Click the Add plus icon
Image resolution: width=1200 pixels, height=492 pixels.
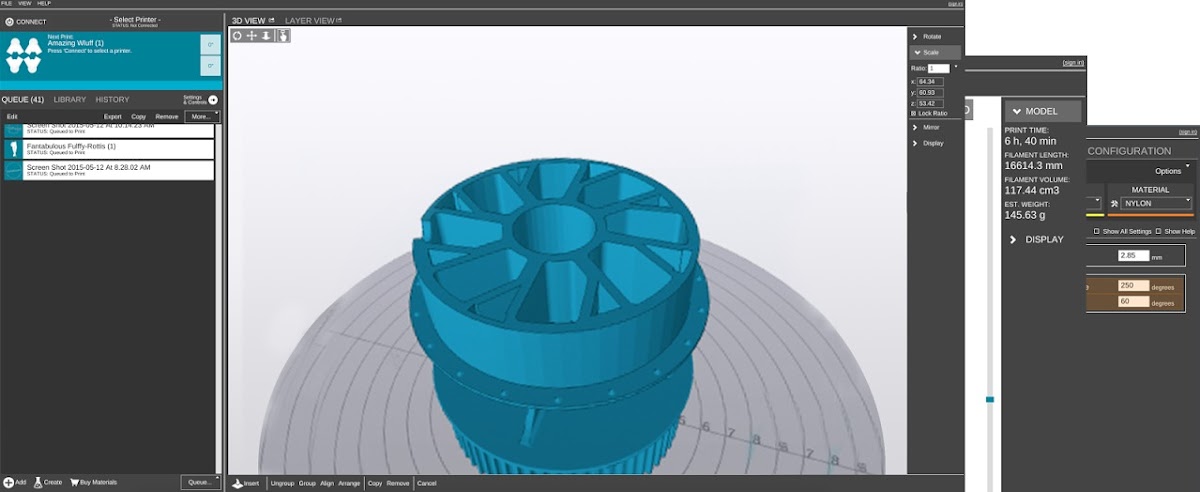pos(8,482)
